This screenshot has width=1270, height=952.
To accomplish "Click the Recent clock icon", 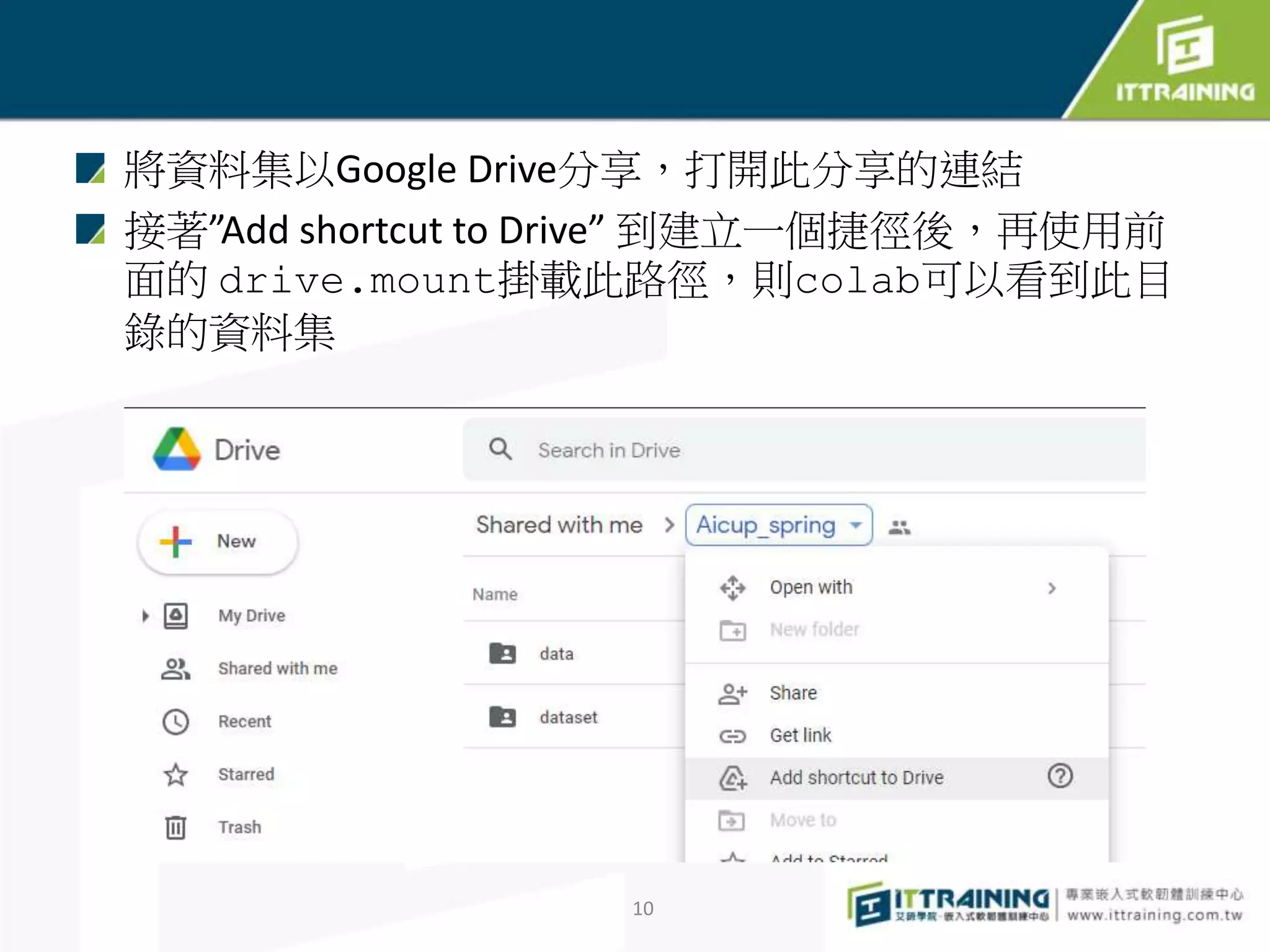I will (175, 721).
